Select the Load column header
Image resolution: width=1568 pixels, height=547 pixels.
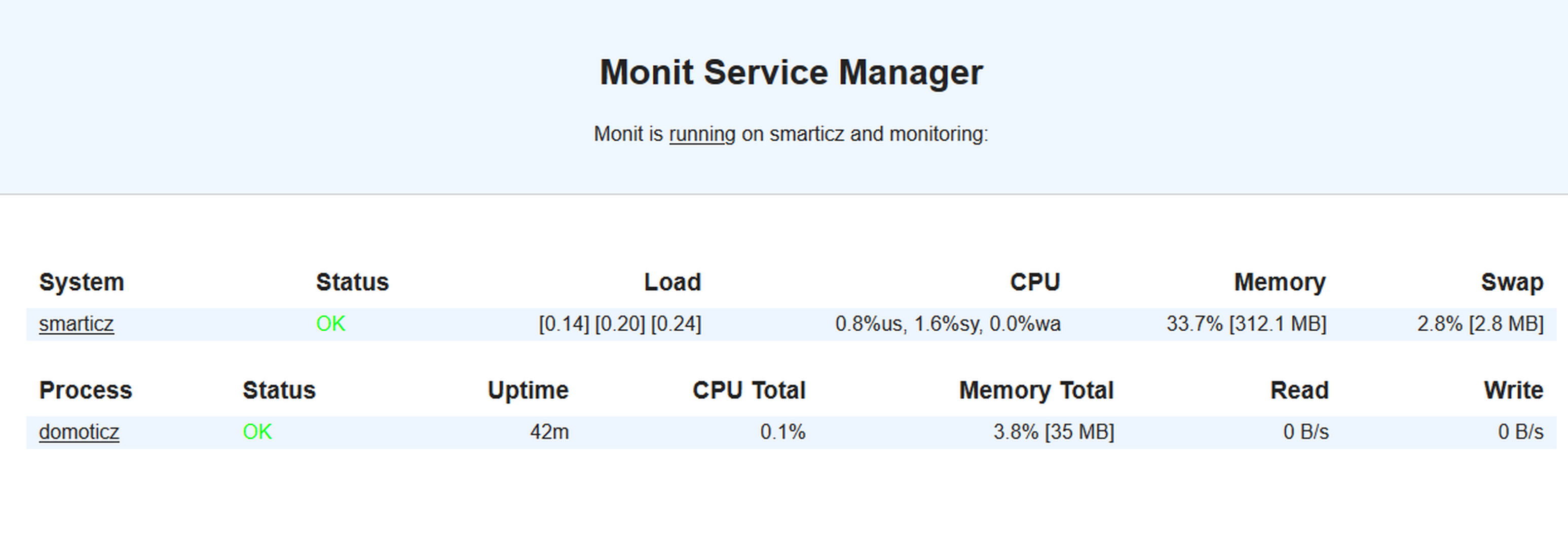tap(673, 282)
